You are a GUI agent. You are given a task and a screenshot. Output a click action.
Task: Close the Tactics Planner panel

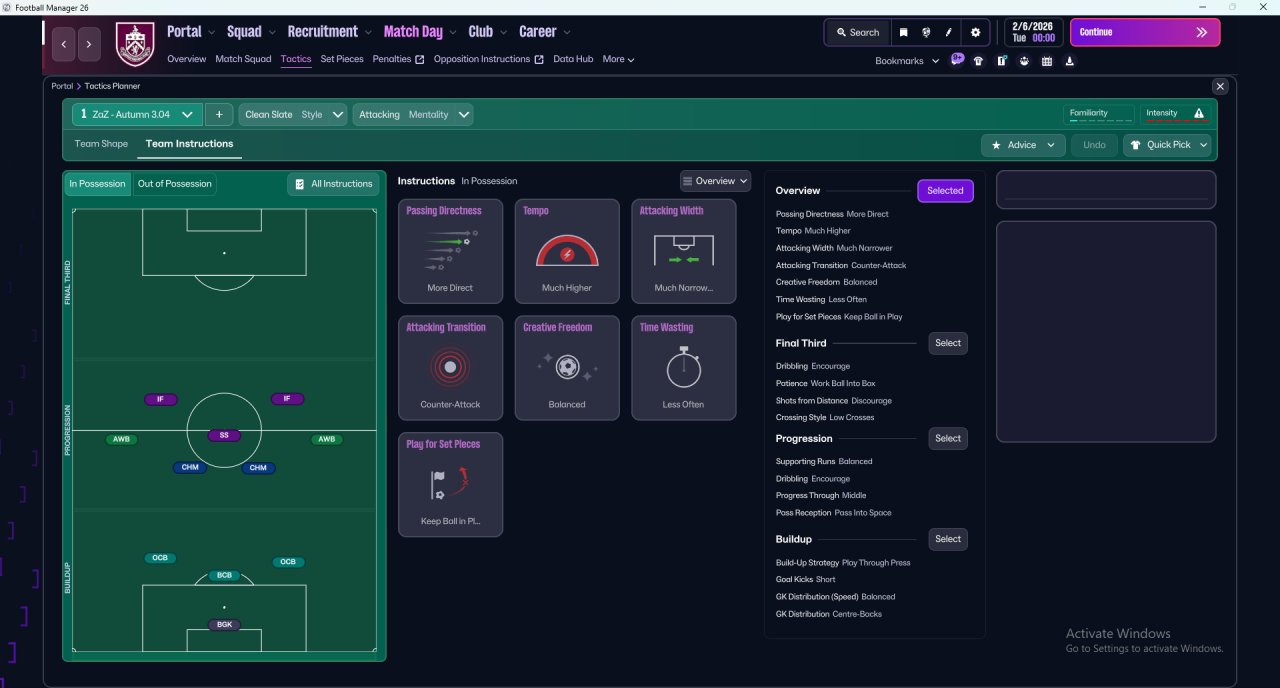pos(1219,87)
